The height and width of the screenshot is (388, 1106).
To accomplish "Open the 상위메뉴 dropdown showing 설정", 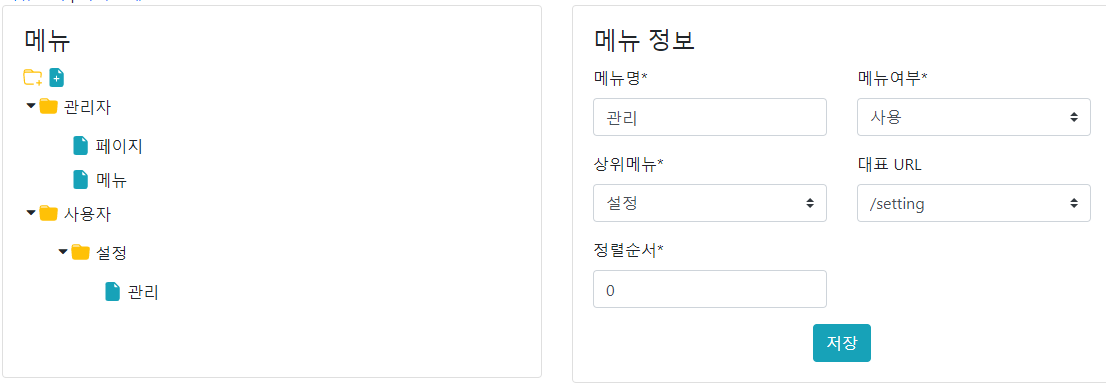I will (710, 203).
